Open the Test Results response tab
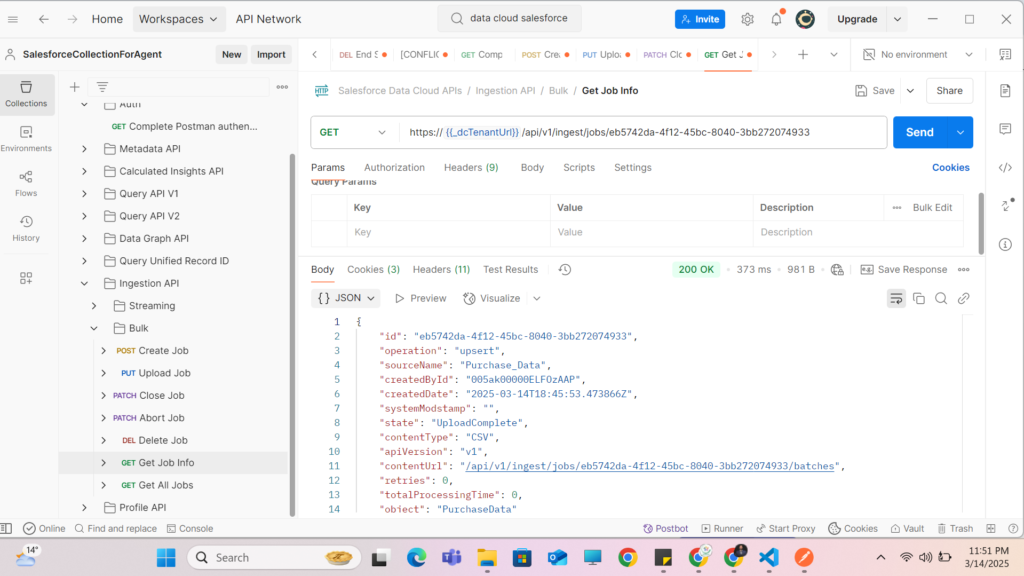 click(x=511, y=269)
